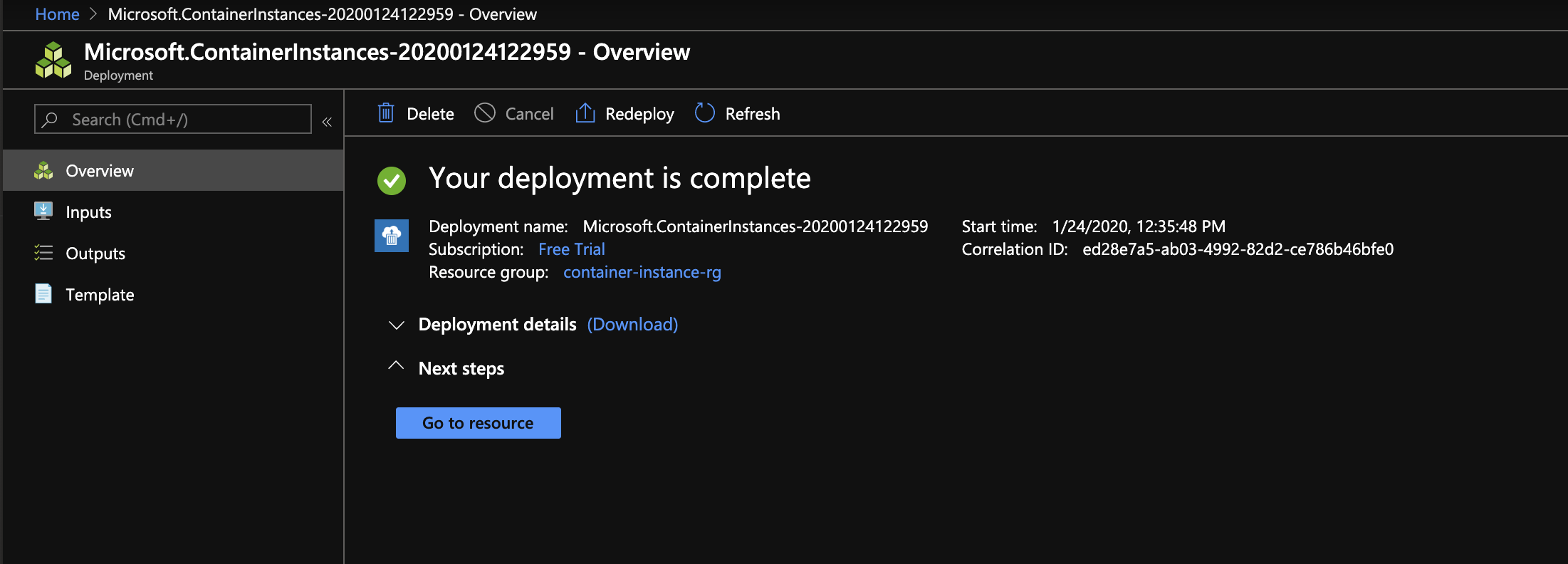Image resolution: width=1568 pixels, height=564 pixels.
Task: Click the 'Your deployment is complete' heading
Action: pyautogui.click(x=620, y=178)
